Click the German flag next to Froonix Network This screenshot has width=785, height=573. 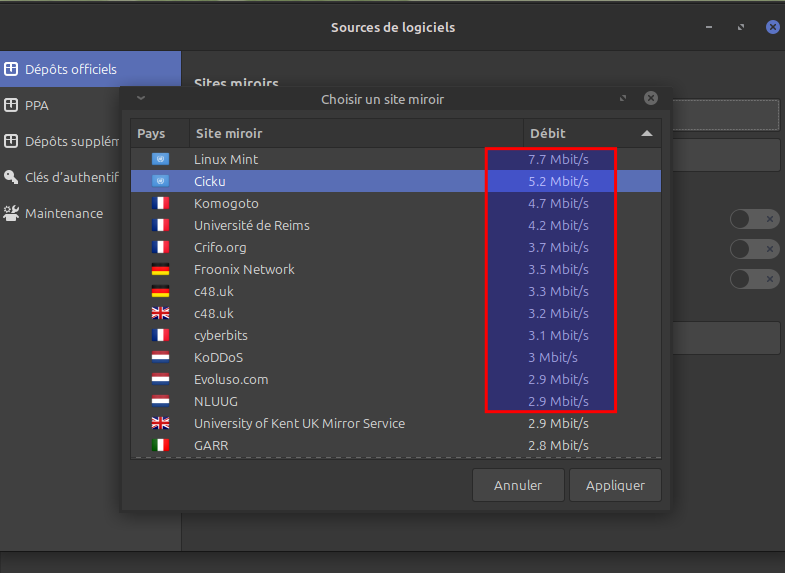point(160,269)
